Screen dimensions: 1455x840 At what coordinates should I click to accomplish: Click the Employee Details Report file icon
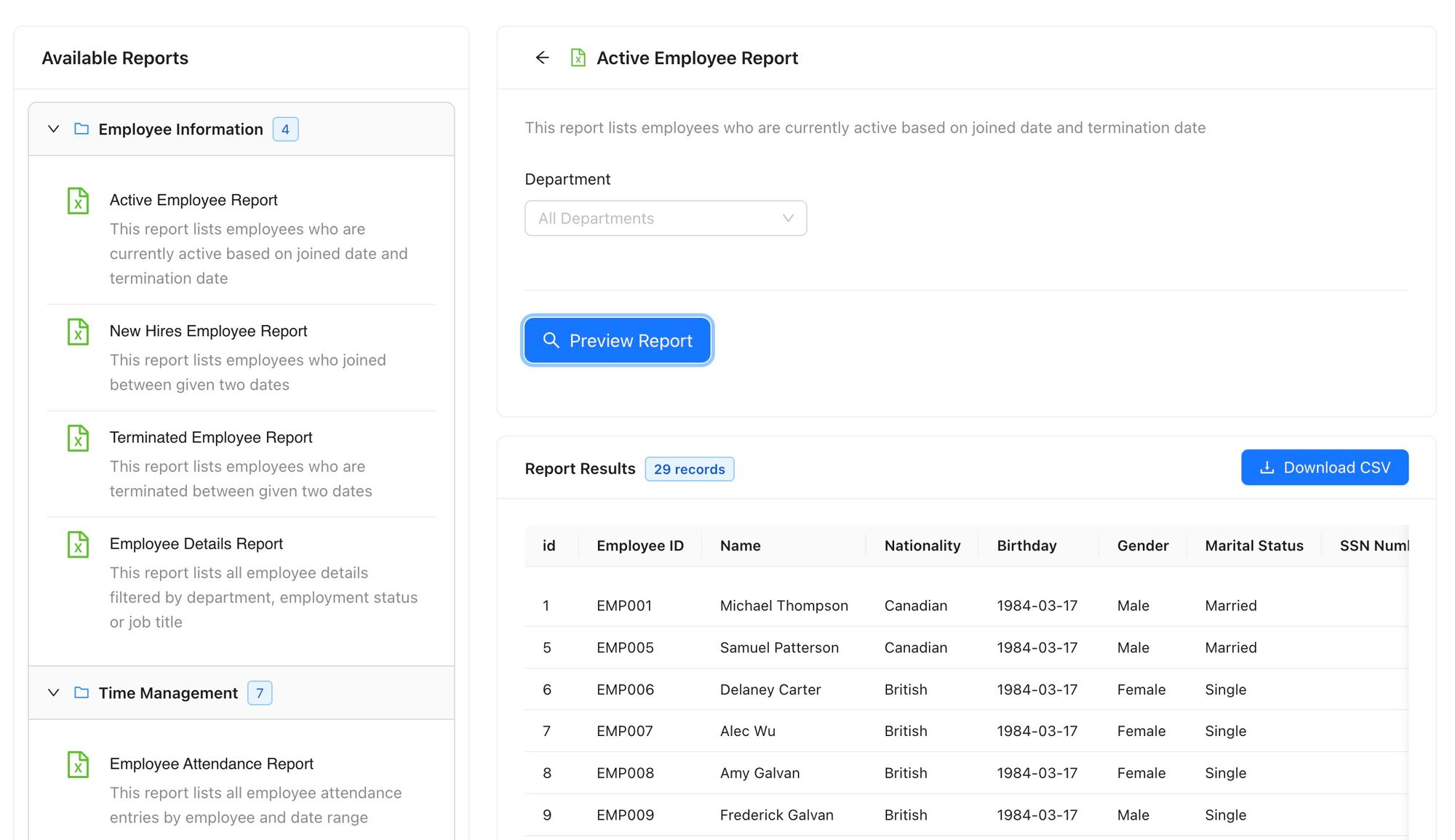point(78,544)
